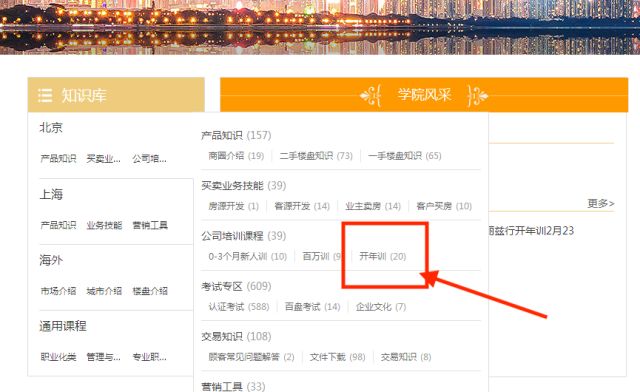
Task: Click the 知识库 list menu icon
Action: point(45,96)
